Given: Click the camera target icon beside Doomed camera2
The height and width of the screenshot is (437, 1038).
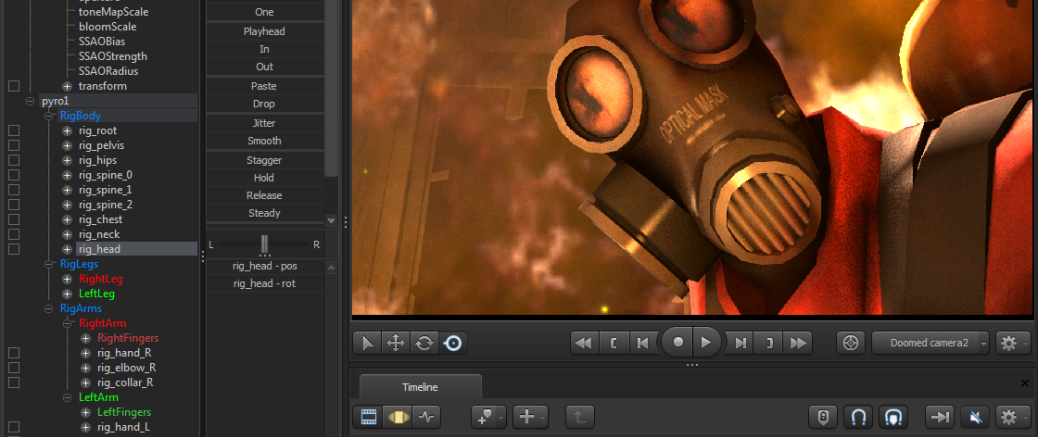Looking at the screenshot, I should [x=851, y=343].
